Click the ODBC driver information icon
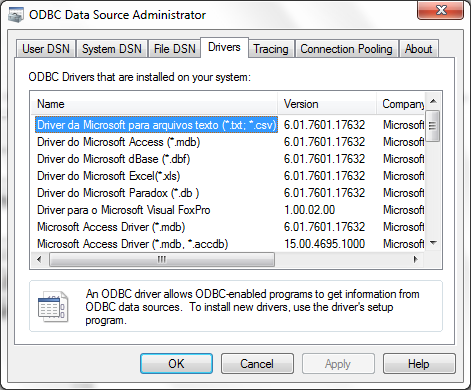Image resolution: width=471 pixels, height=390 pixels. pyautogui.click(x=53, y=307)
